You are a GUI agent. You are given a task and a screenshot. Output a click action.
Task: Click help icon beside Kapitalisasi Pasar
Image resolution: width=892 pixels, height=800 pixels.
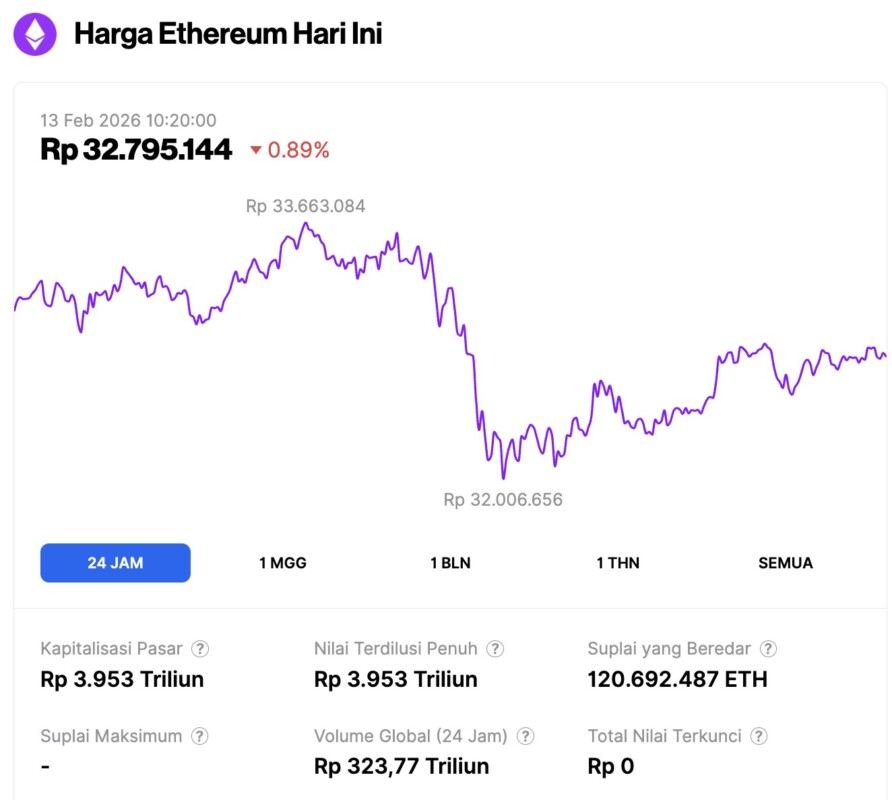coord(200,649)
